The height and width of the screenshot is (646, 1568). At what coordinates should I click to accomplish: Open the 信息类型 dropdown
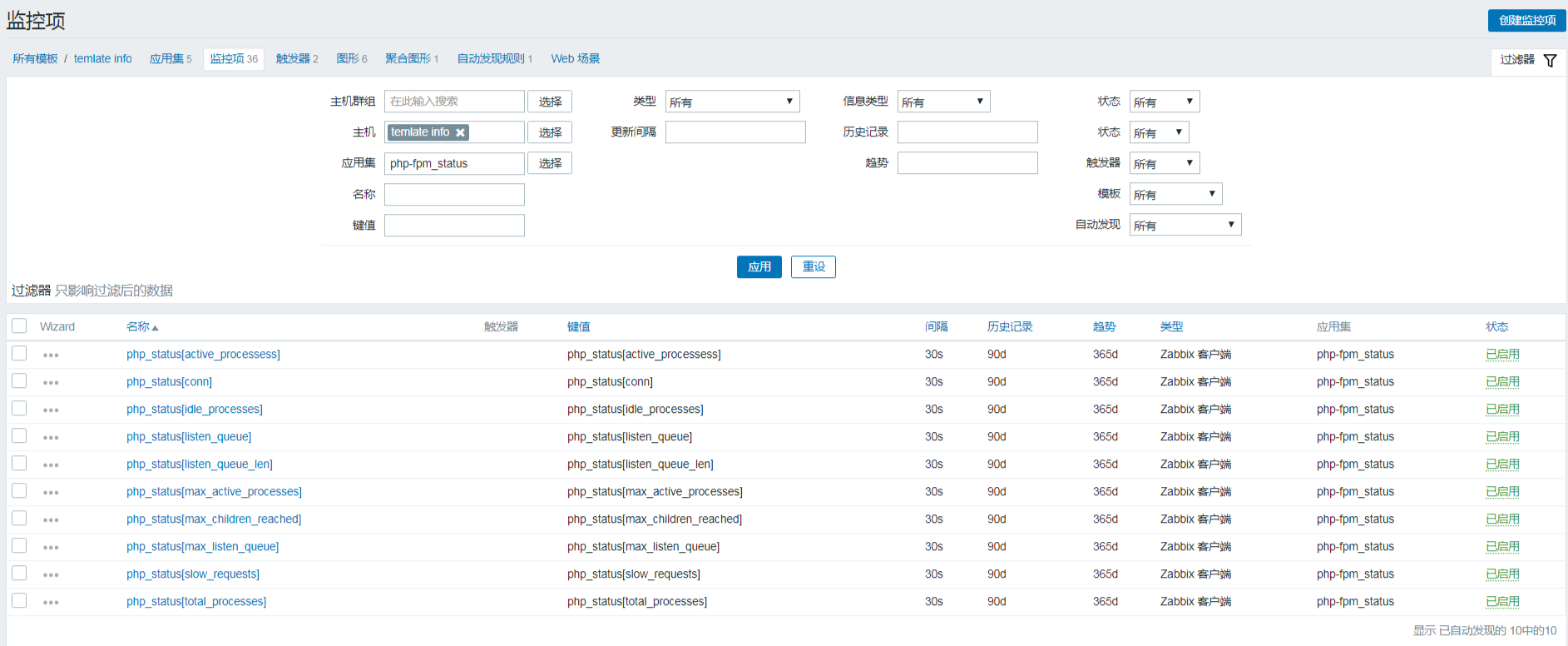click(943, 102)
